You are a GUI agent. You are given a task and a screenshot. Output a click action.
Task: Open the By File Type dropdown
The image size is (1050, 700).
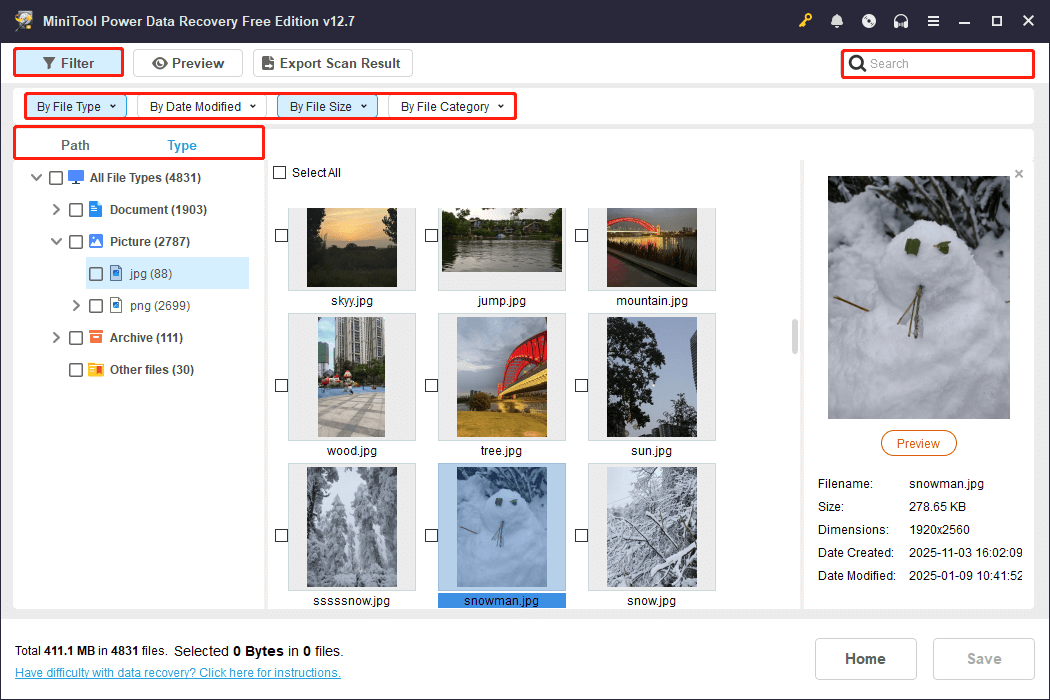pos(75,106)
